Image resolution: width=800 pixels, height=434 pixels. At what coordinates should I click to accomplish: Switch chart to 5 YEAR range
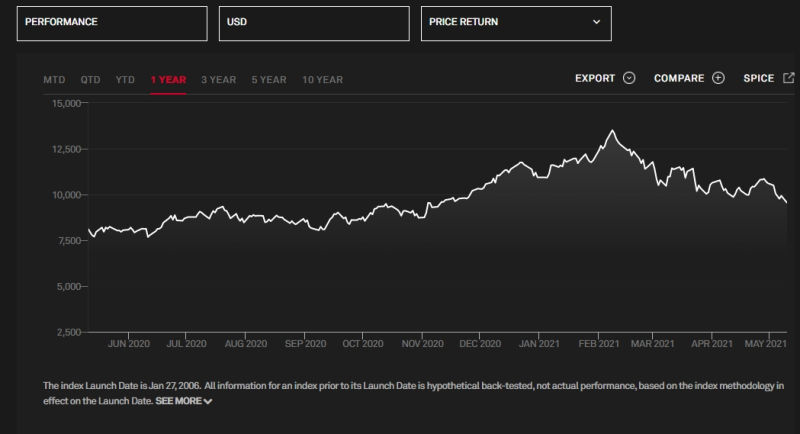click(x=269, y=80)
